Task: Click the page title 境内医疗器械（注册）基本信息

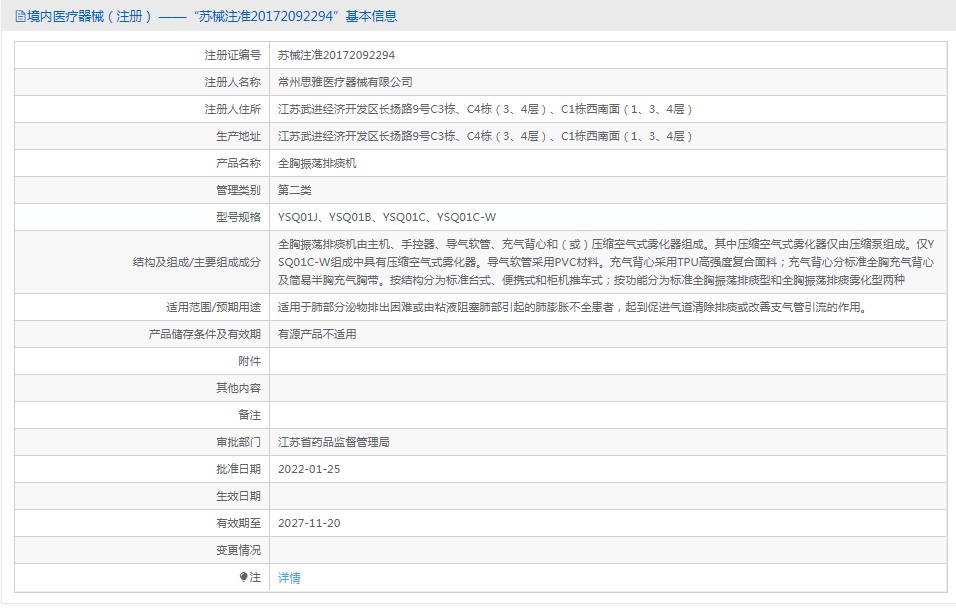Action: click(212, 16)
